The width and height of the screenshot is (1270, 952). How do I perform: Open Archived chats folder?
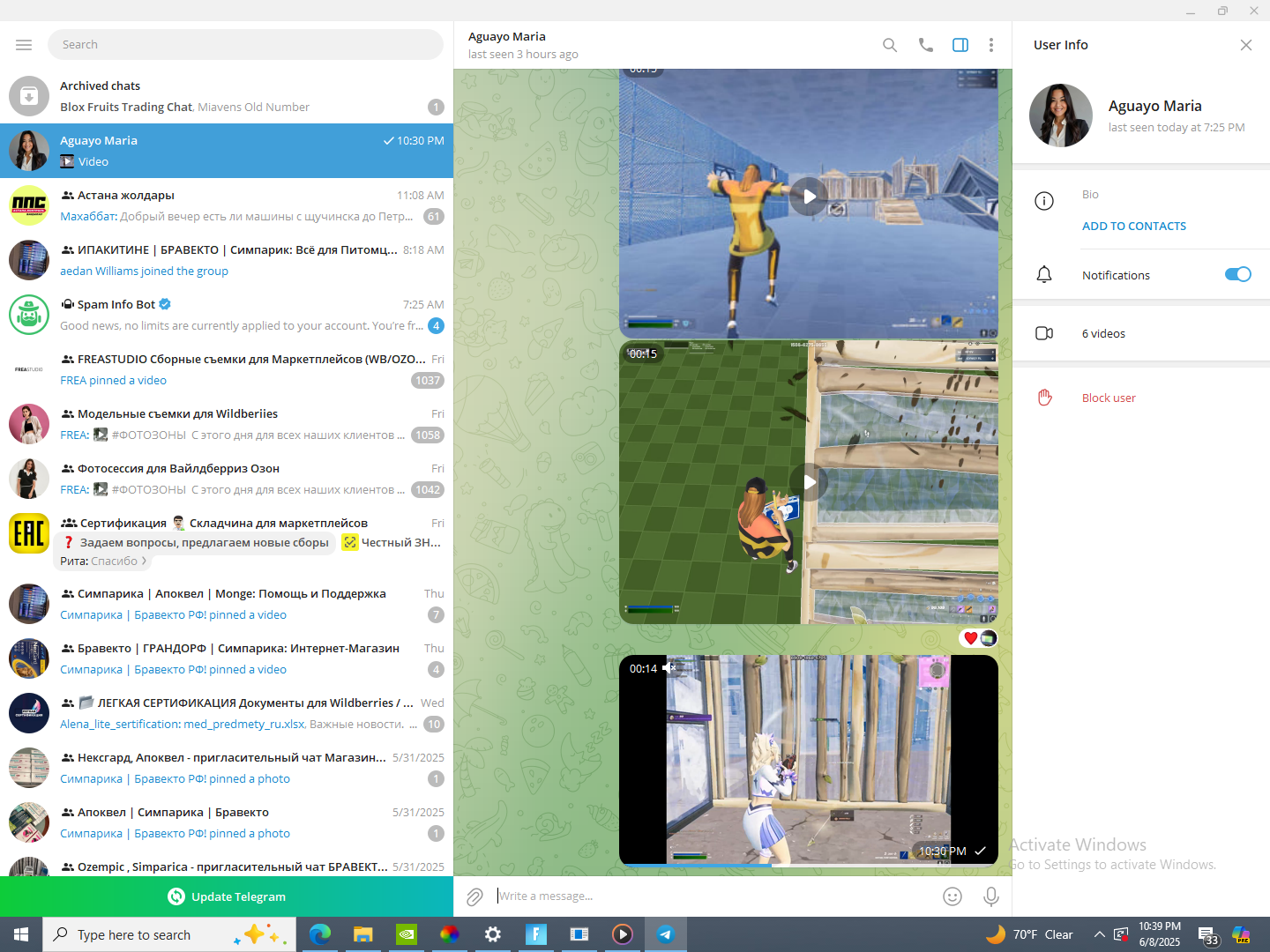coord(227,96)
